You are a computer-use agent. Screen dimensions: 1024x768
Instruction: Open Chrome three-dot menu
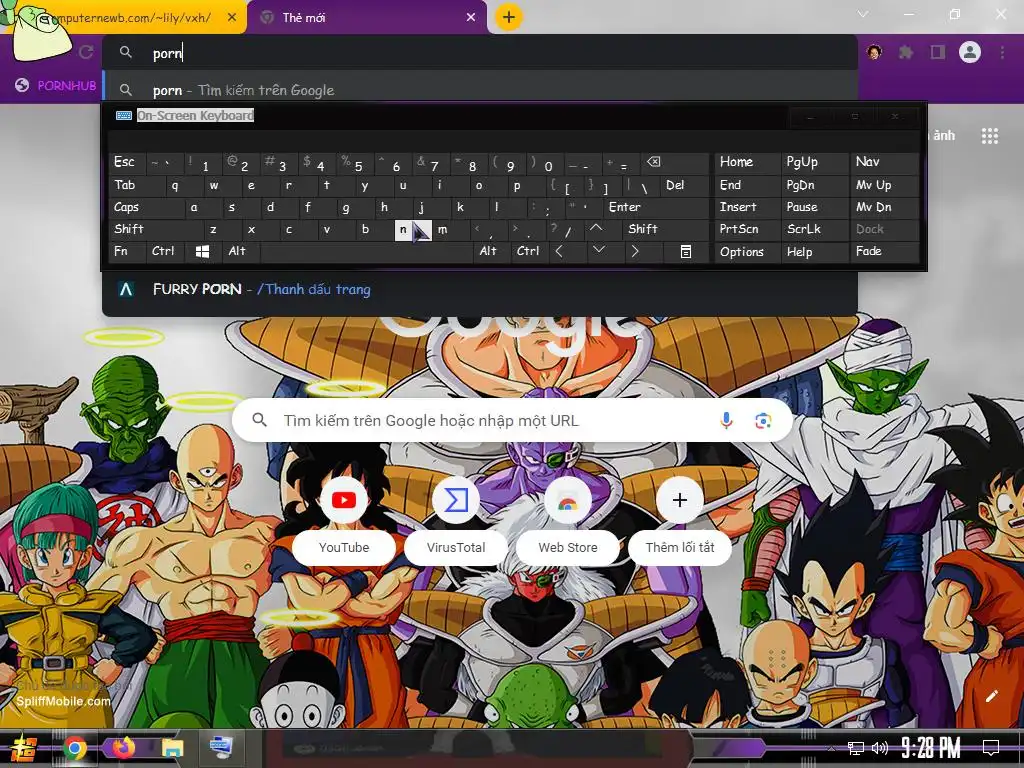(x=1002, y=52)
